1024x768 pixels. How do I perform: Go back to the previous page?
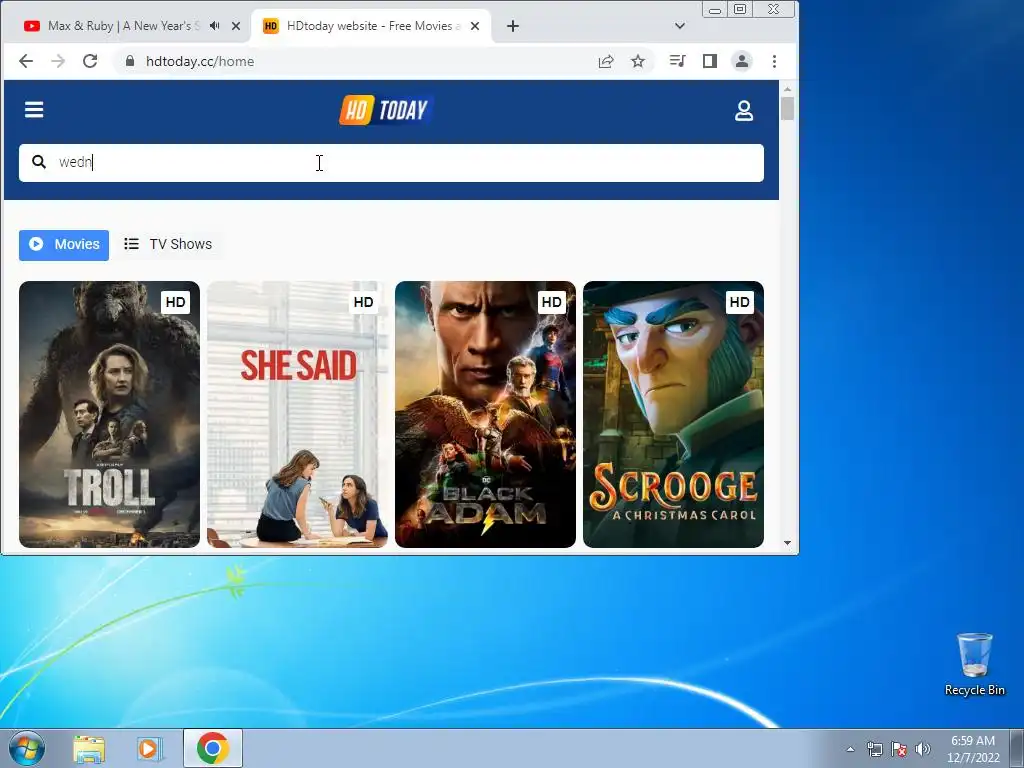point(26,61)
